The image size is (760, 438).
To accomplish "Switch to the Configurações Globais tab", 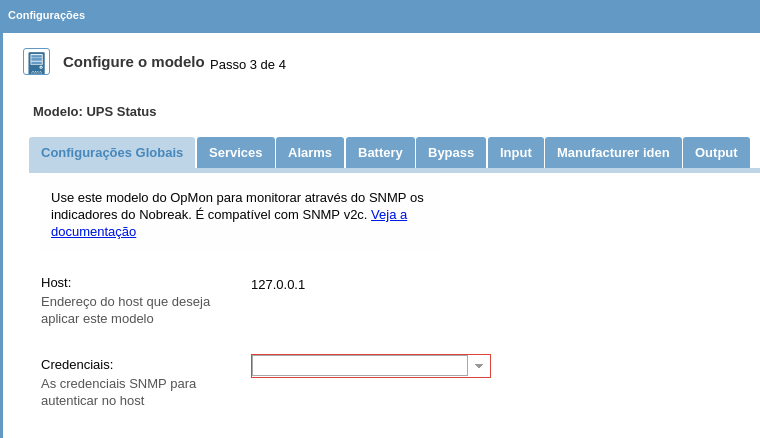I will tap(112, 153).
